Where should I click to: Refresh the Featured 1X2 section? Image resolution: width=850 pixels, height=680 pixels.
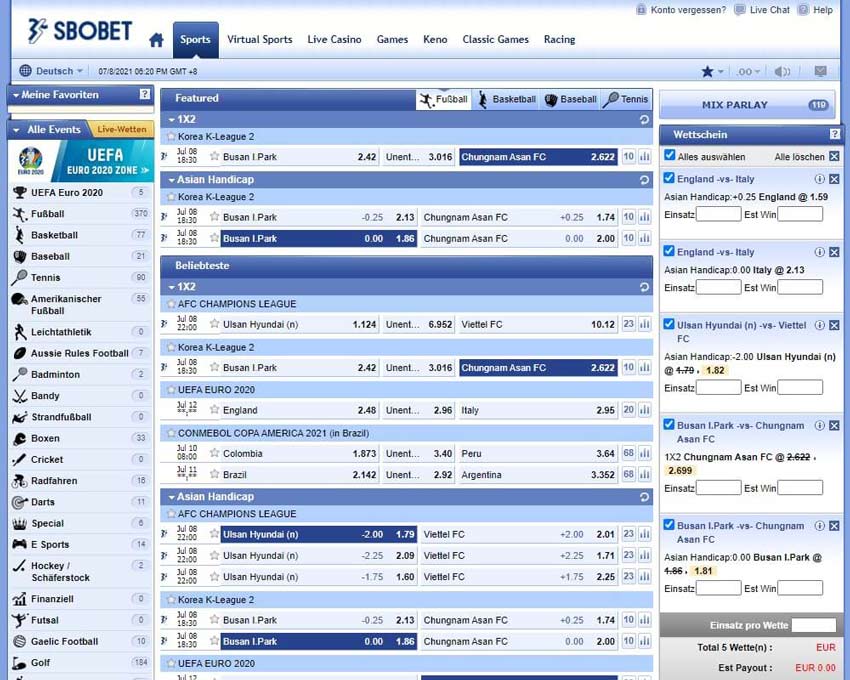644,119
